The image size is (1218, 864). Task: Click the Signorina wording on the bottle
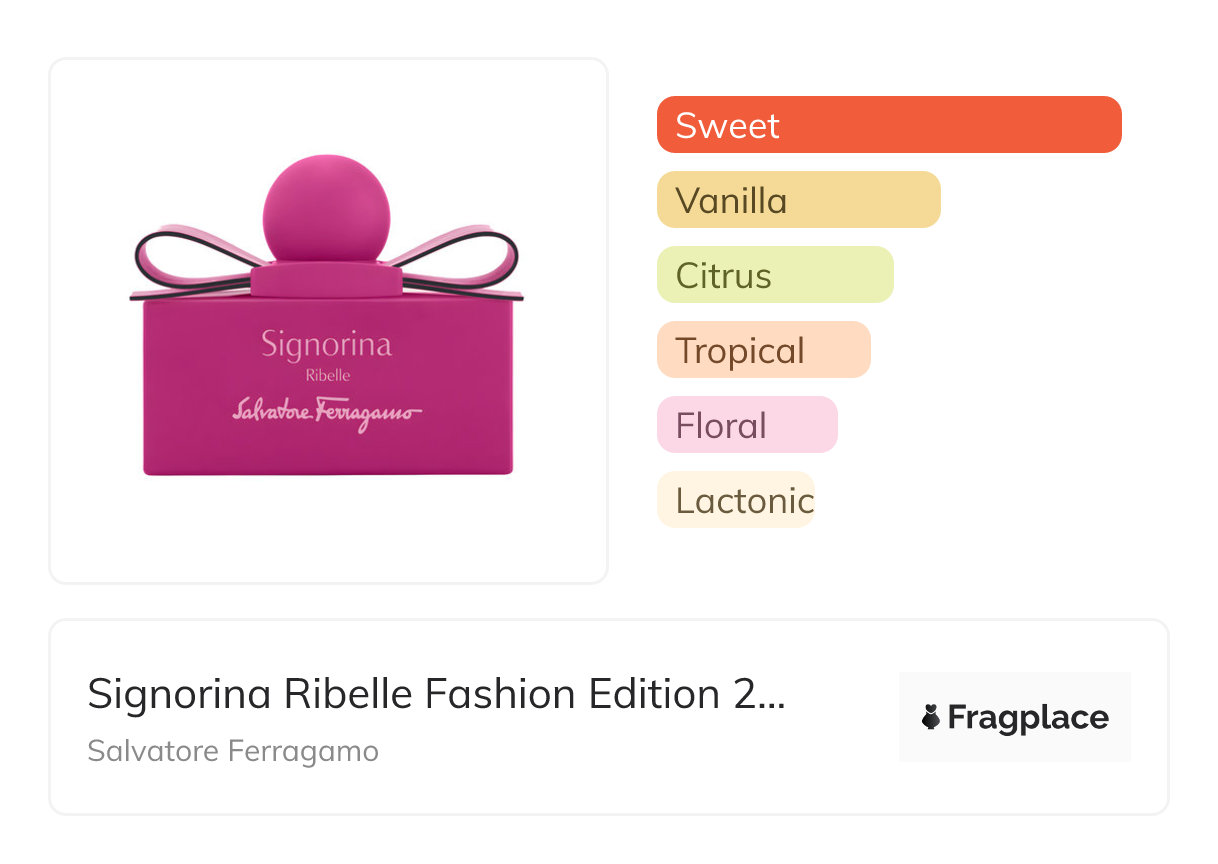pyautogui.click(x=326, y=346)
